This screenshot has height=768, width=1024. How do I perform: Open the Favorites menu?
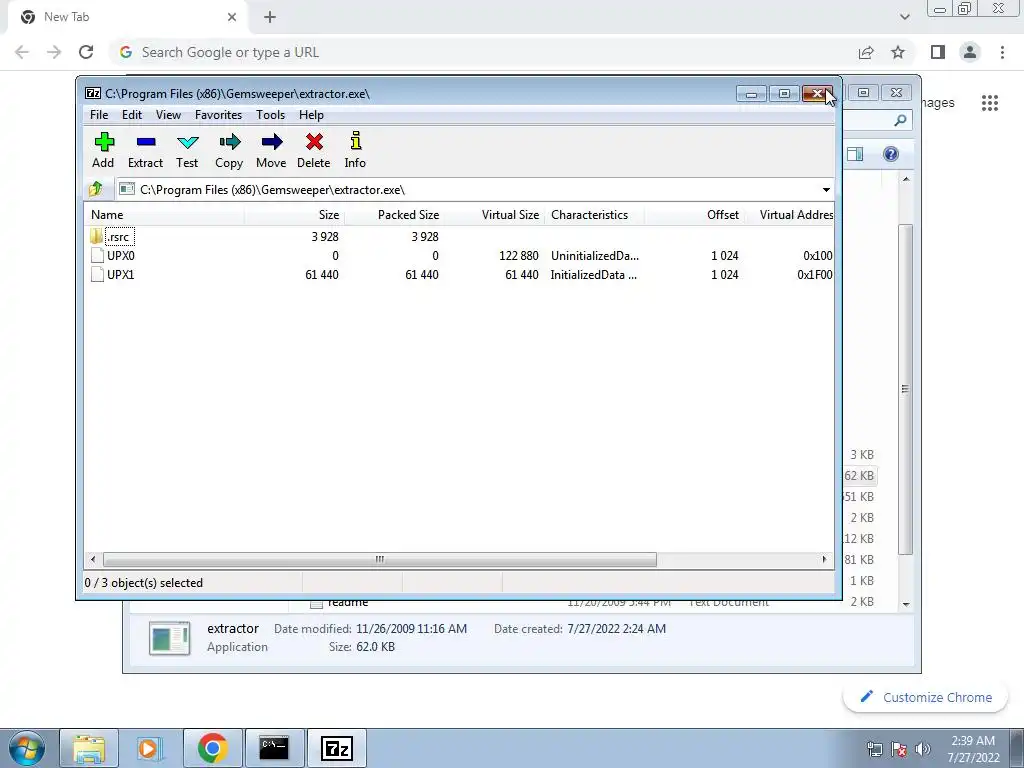[x=218, y=115]
